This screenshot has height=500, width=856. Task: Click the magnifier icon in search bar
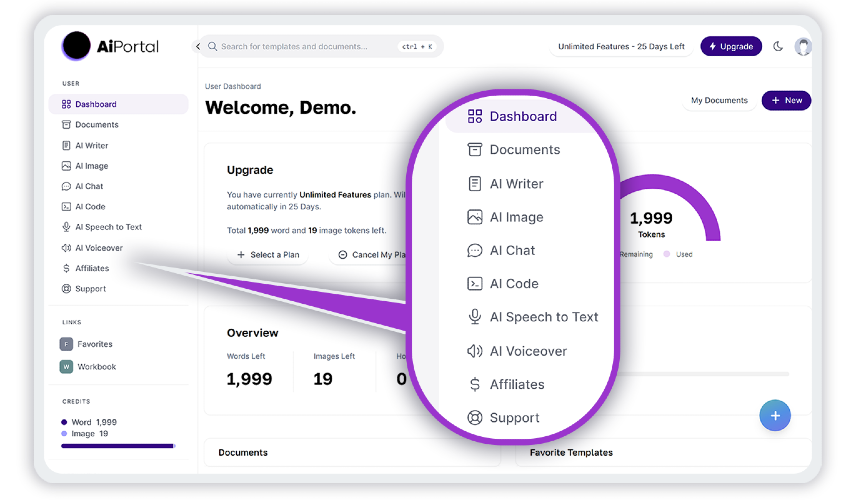tap(212, 46)
